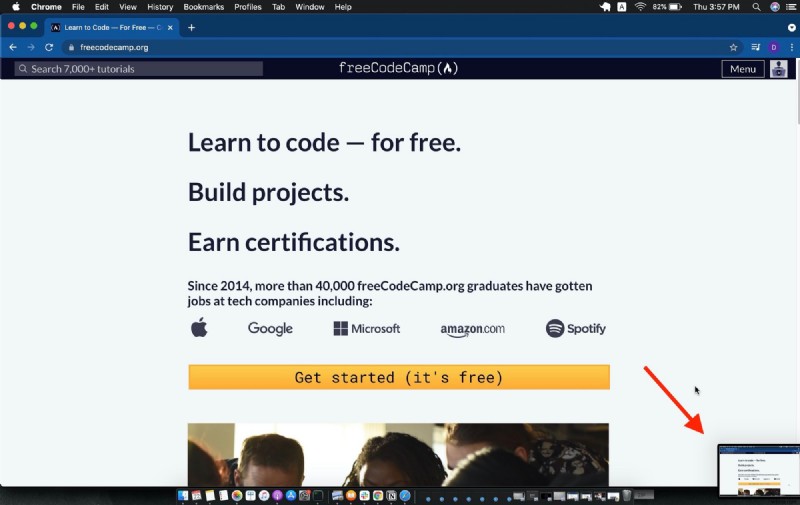Click the Apple company logo on the page
The width and height of the screenshot is (800, 505).
pyautogui.click(x=199, y=327)
